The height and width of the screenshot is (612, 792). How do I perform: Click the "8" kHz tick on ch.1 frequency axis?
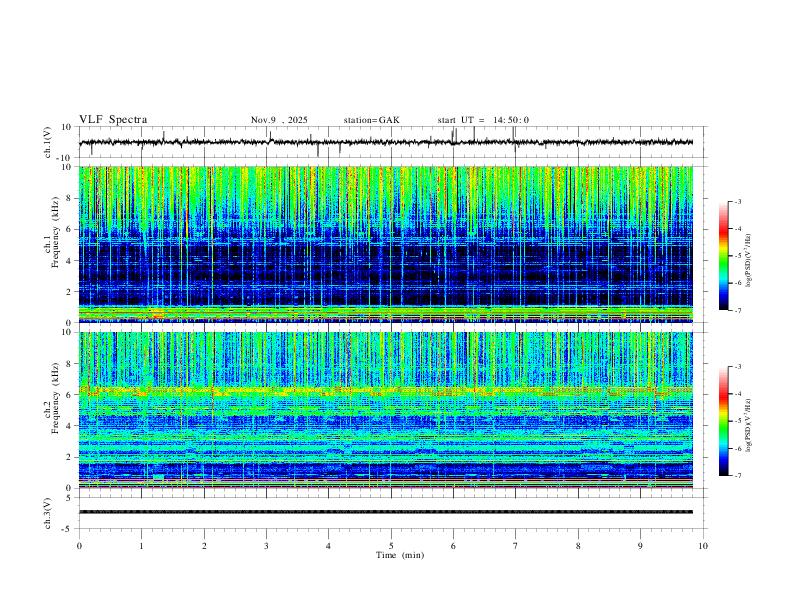(70, 198)
